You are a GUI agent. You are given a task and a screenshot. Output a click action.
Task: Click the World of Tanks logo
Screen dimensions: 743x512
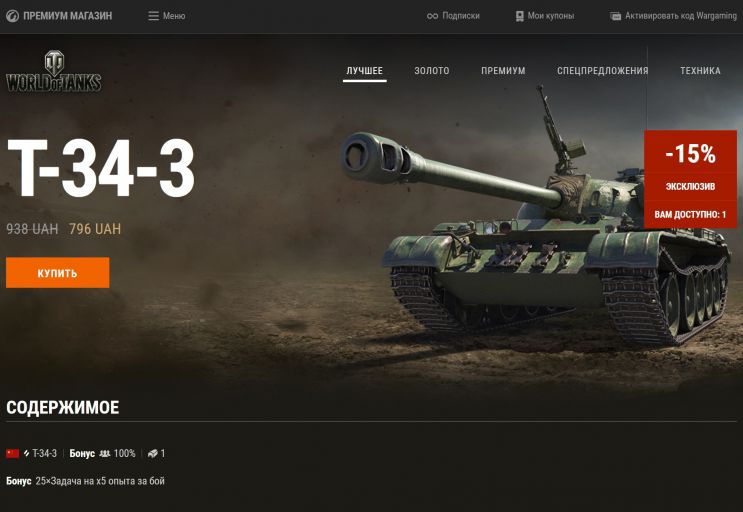coord(54,71)
